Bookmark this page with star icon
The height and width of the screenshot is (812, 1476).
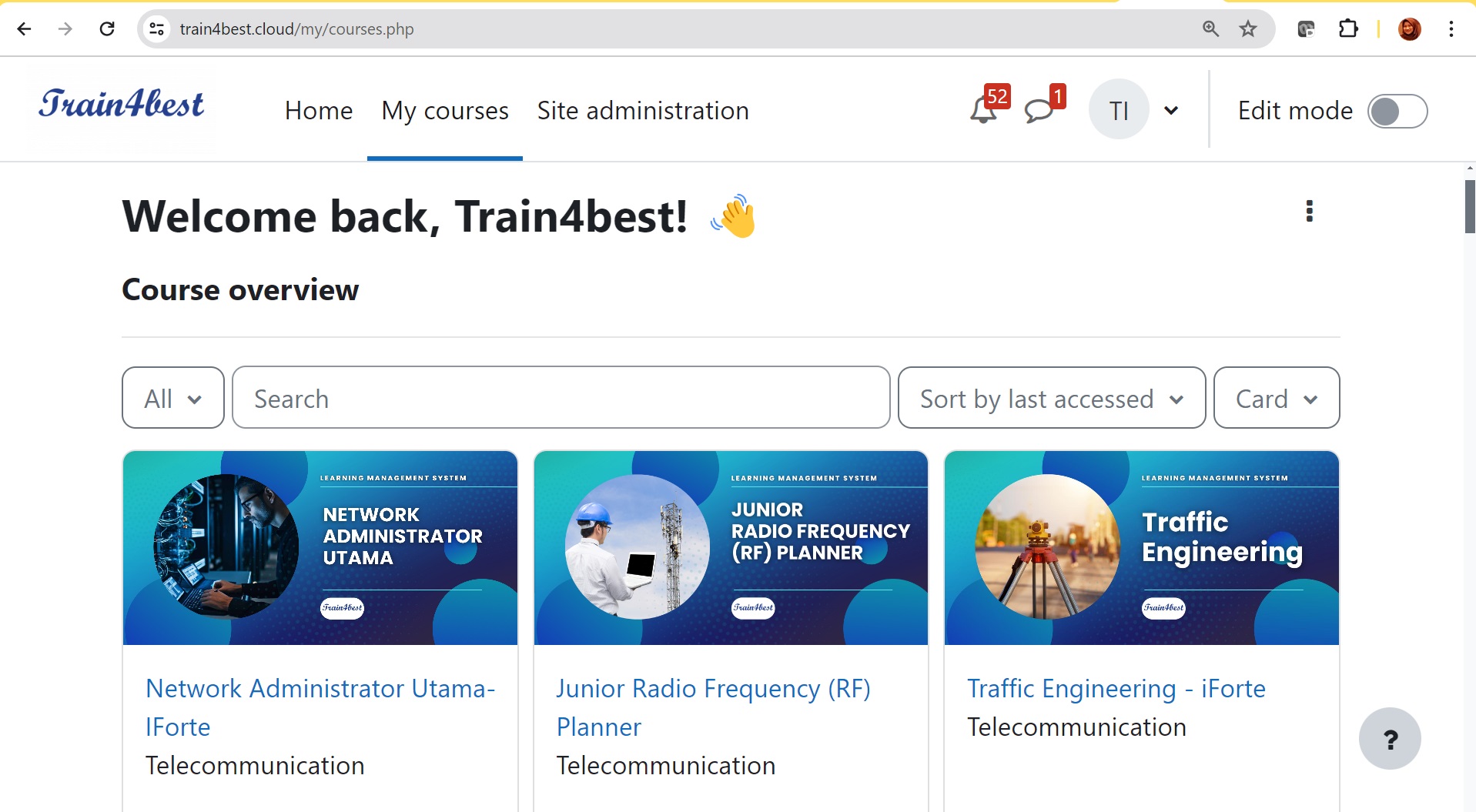click(x=1247, y=29)
